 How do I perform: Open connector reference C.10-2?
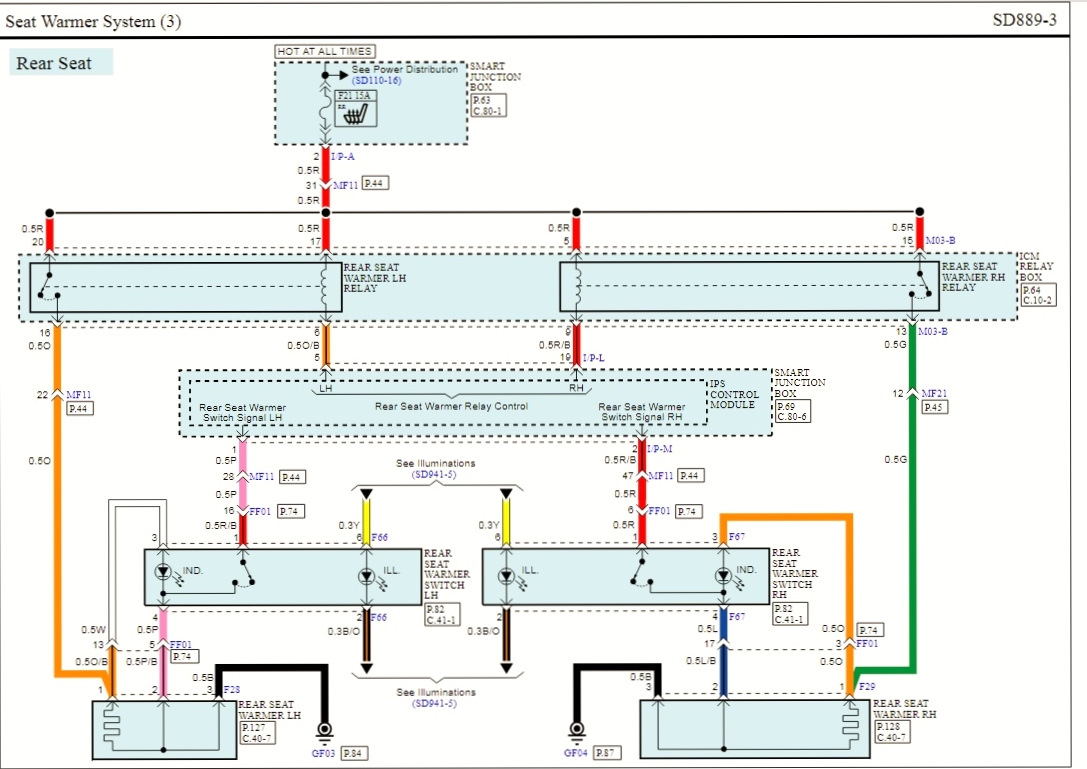[x=1038, y=300]
